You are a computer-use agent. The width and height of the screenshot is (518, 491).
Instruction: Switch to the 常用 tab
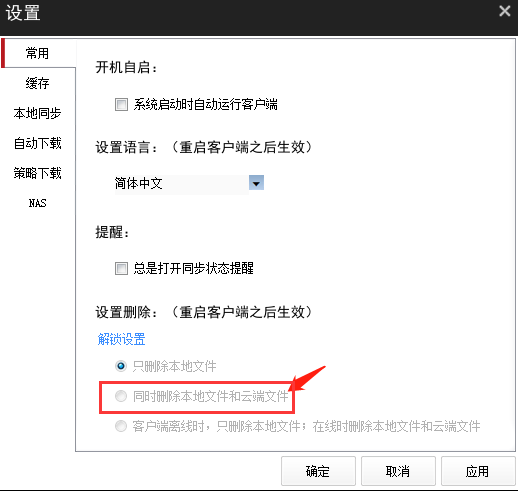pyautogui.click(x=38, y=53)
